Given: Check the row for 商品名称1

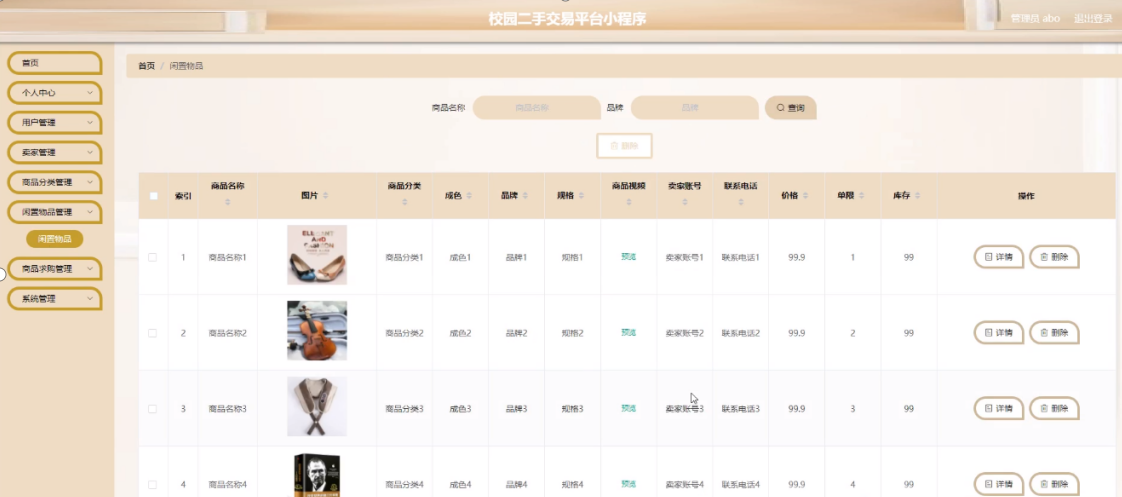Looking at the screenshot, I should 152,257.
